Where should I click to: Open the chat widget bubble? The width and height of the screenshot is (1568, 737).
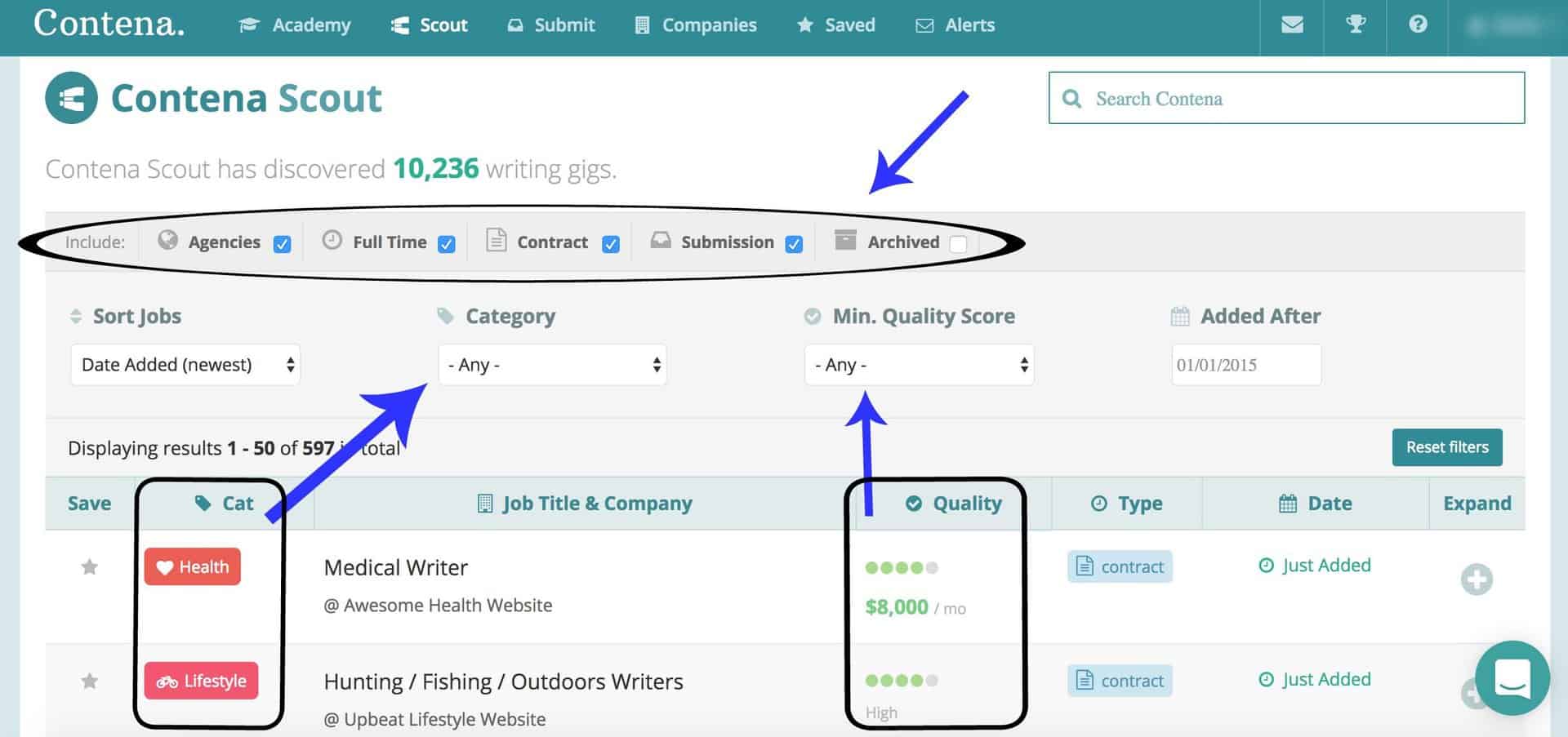tap(1512, 678)
